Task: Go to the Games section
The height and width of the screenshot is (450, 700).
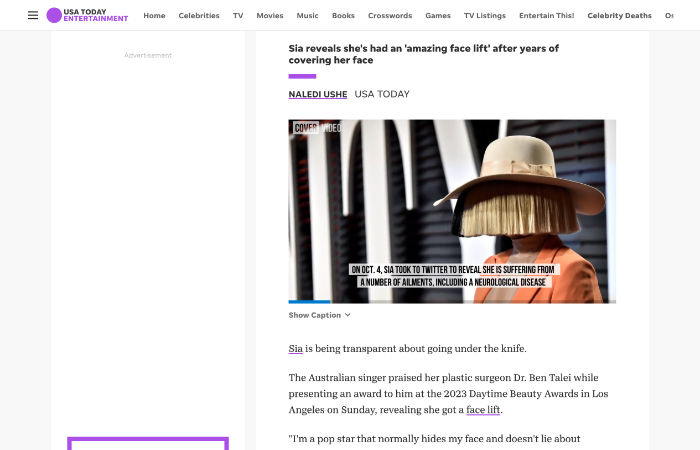Action: (438, 16)
